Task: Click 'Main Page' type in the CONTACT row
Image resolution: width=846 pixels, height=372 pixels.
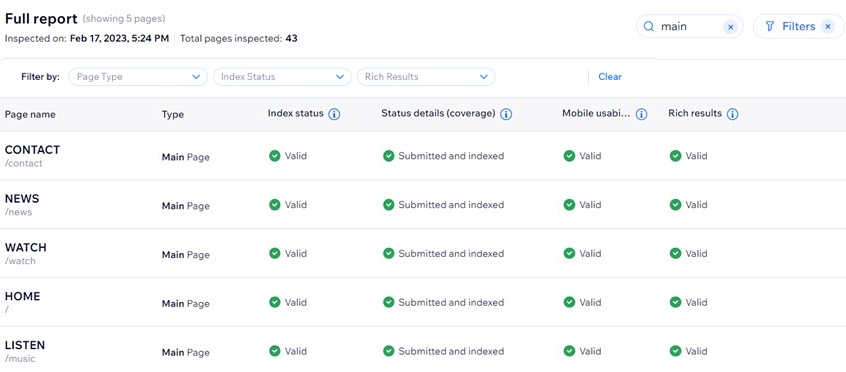Action: pos(186,157)
